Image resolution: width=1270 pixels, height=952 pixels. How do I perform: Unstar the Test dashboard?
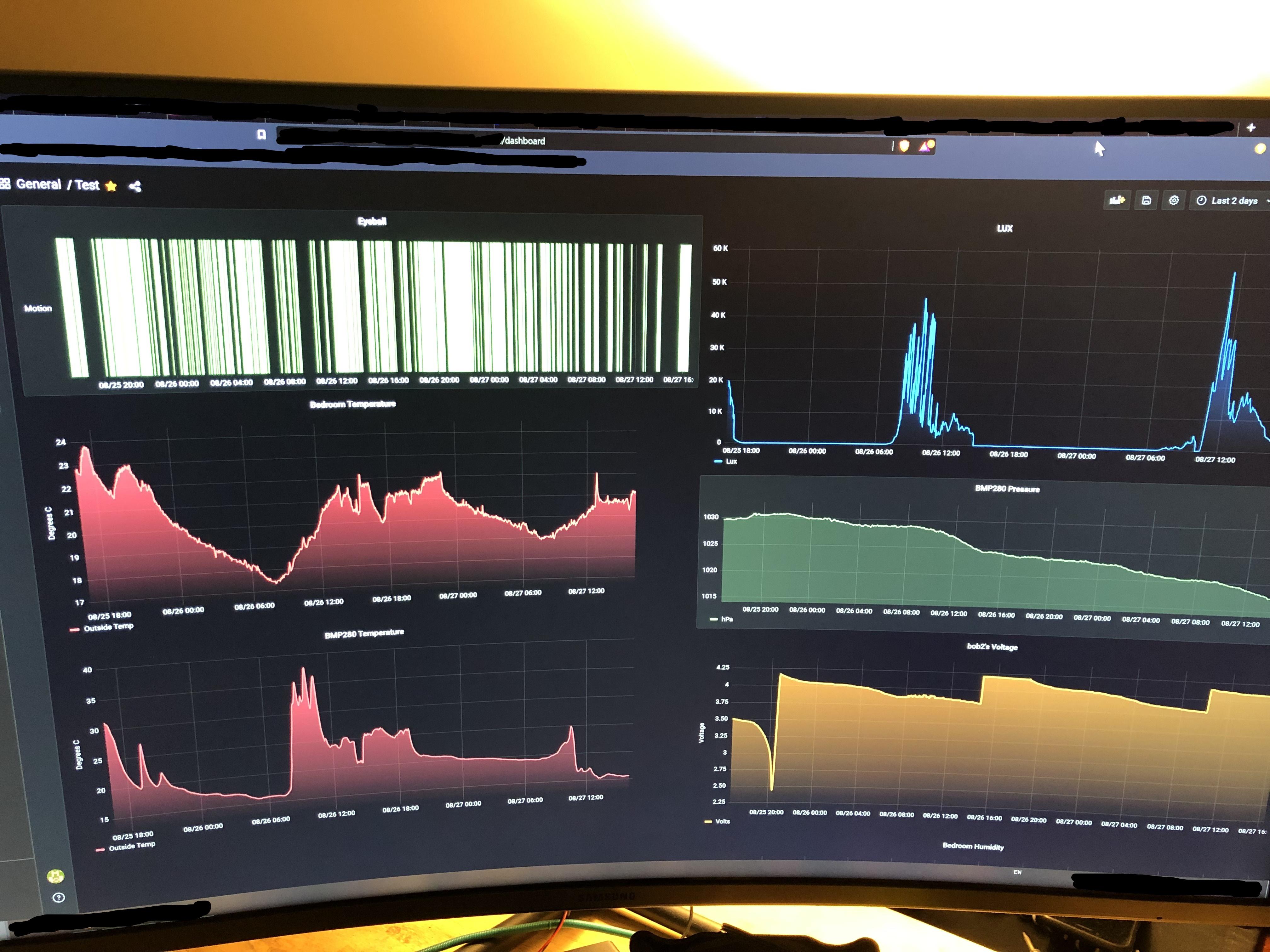[x=112, y=186]
